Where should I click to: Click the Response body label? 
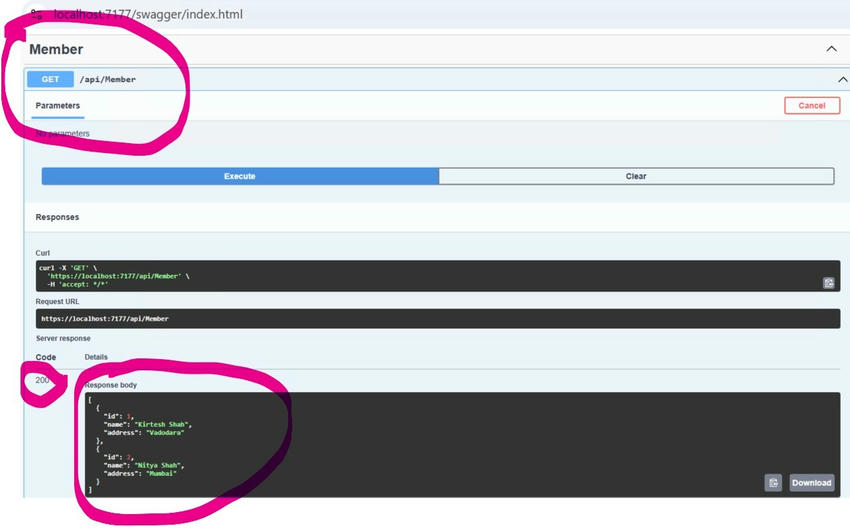pos(111,385)
